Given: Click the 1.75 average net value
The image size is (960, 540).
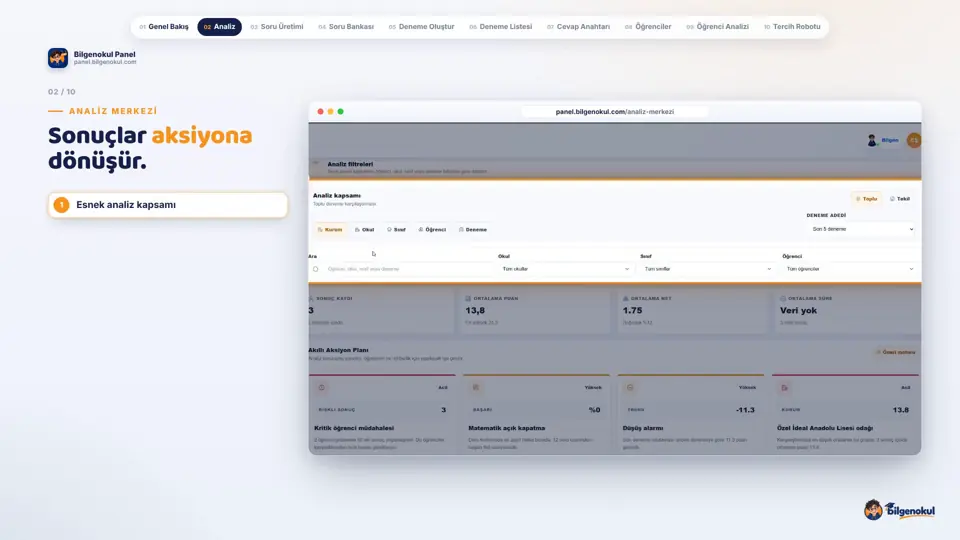Looking at the screenshot, I should point(632,310).
